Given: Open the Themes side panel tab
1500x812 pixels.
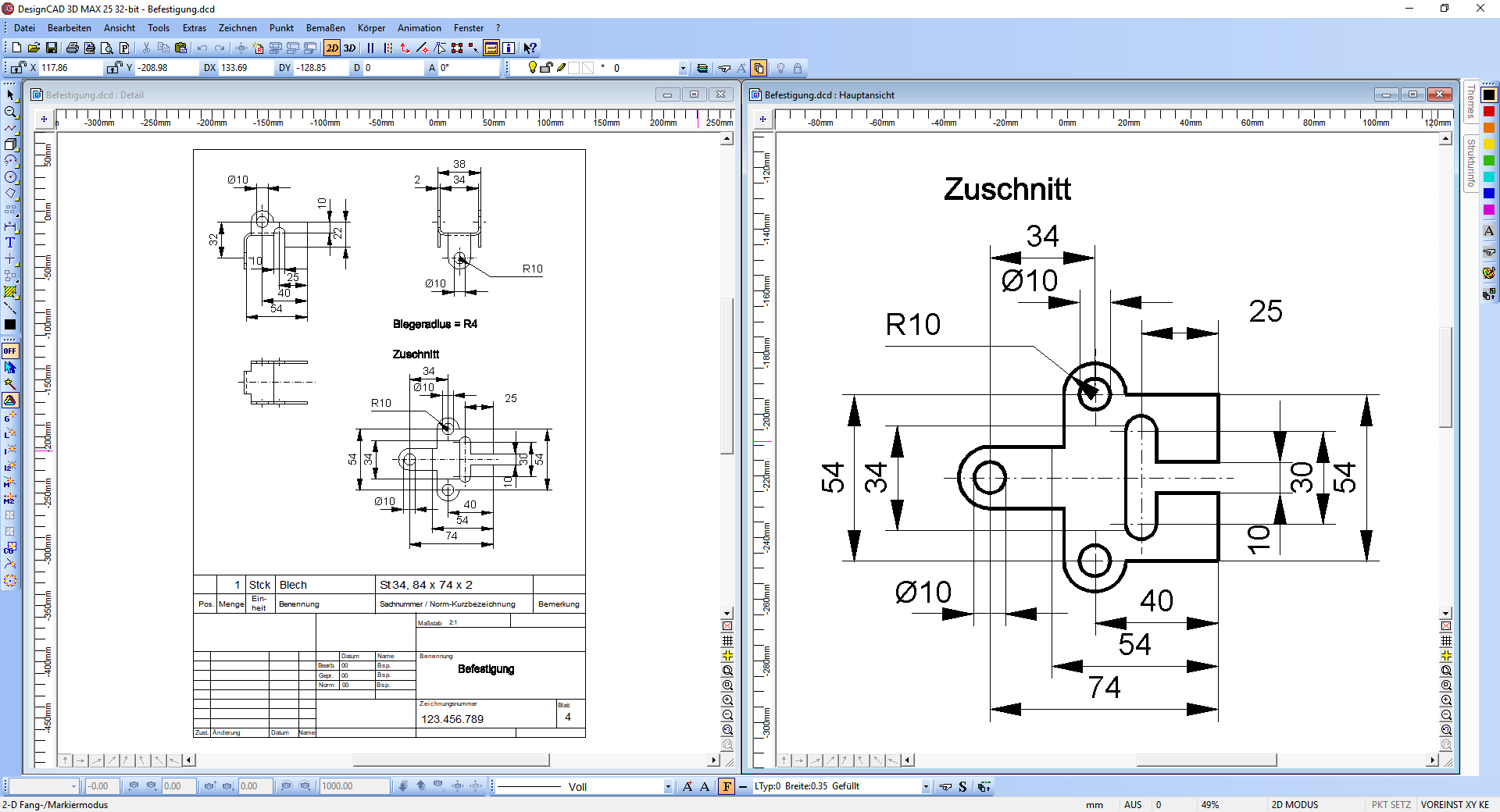Looking at the screenshot, I should tap(1470, 102).
